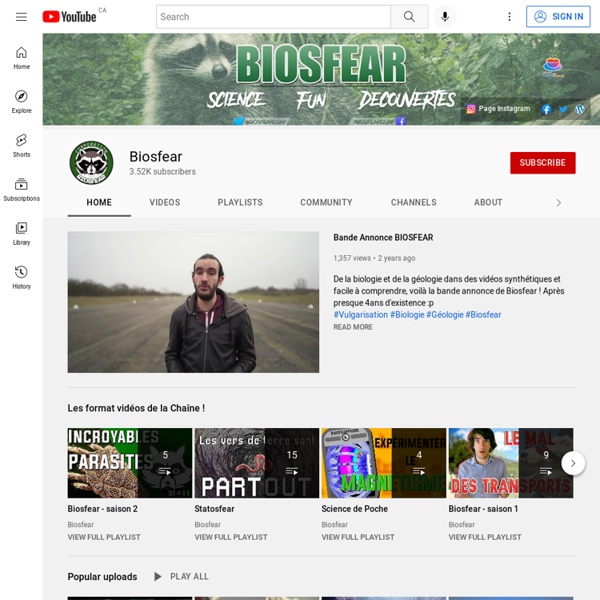Click the Biosfear raccoon channel avatar
This screenshot has height=600, width=600.
click(x=91, y=163)
